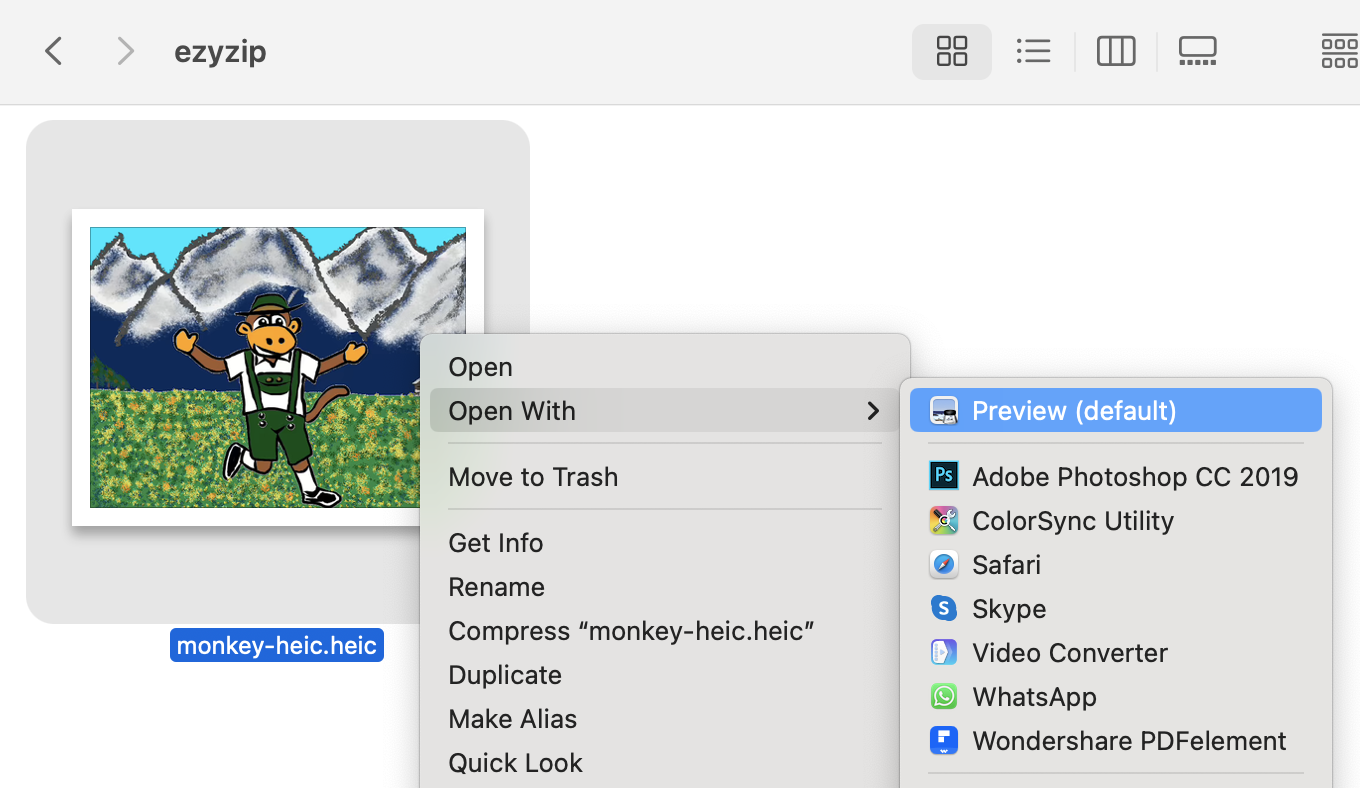Open the file with Skype
Screen dimensions: 1360x788
1009,608
